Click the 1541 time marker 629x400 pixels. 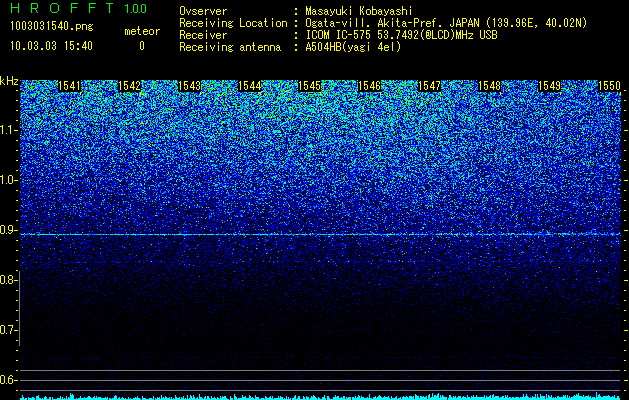click(x=69, y=86)
